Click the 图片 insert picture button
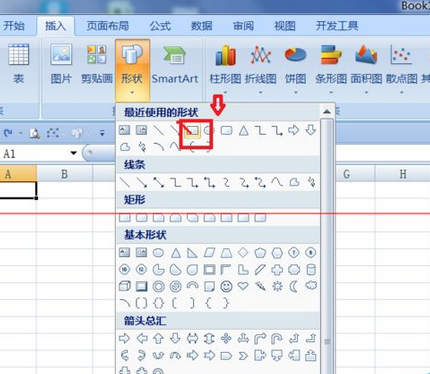This screenshot has height=374, width=430. click(61, 64)
